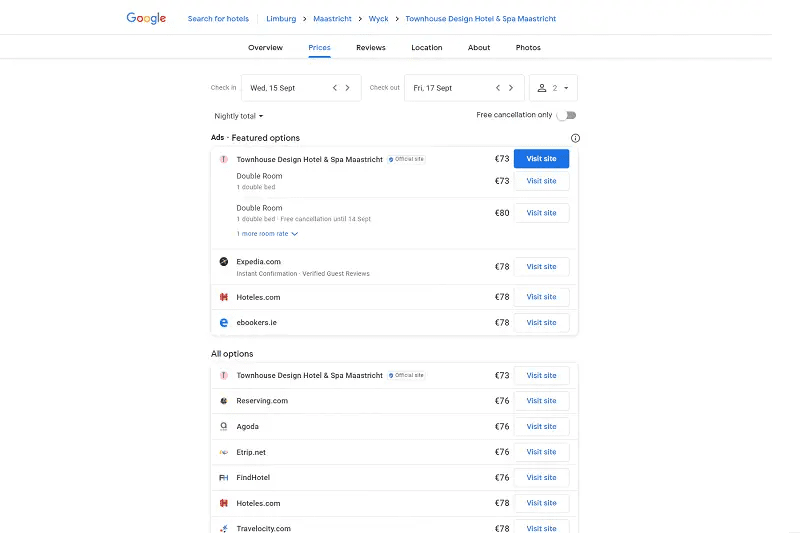Go to next check-in date
This screenshot has width=800, height=533.
pyautogui.click(x=348, y=88)
